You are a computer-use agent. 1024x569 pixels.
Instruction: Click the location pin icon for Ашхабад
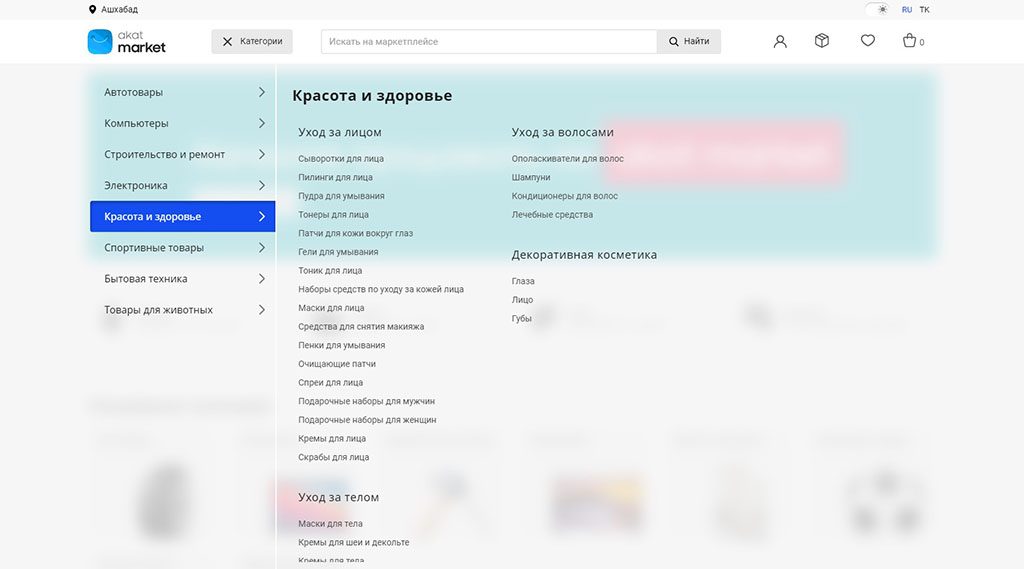pyautogui.click(x=92, y=10)
